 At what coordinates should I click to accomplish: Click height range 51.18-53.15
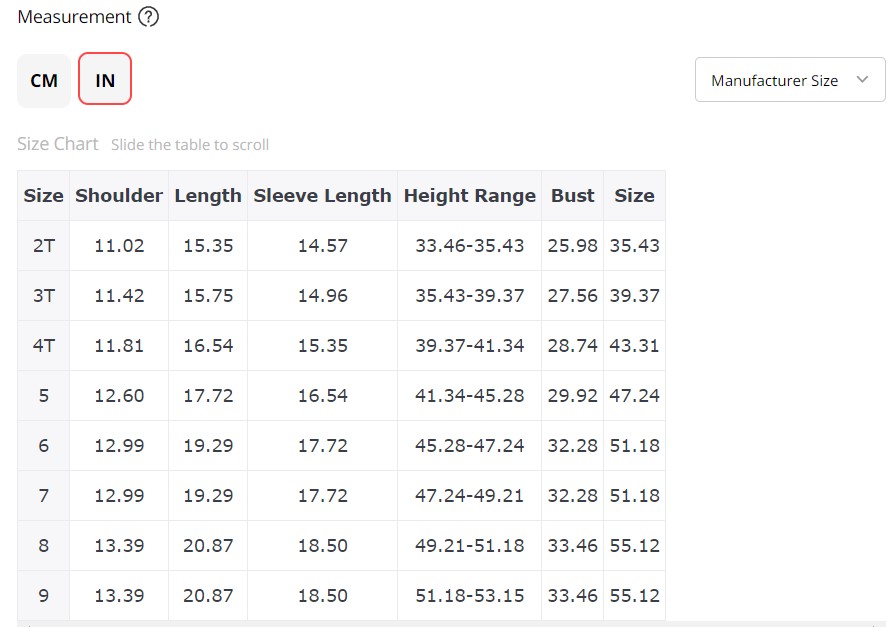click(x=469, y=596)
